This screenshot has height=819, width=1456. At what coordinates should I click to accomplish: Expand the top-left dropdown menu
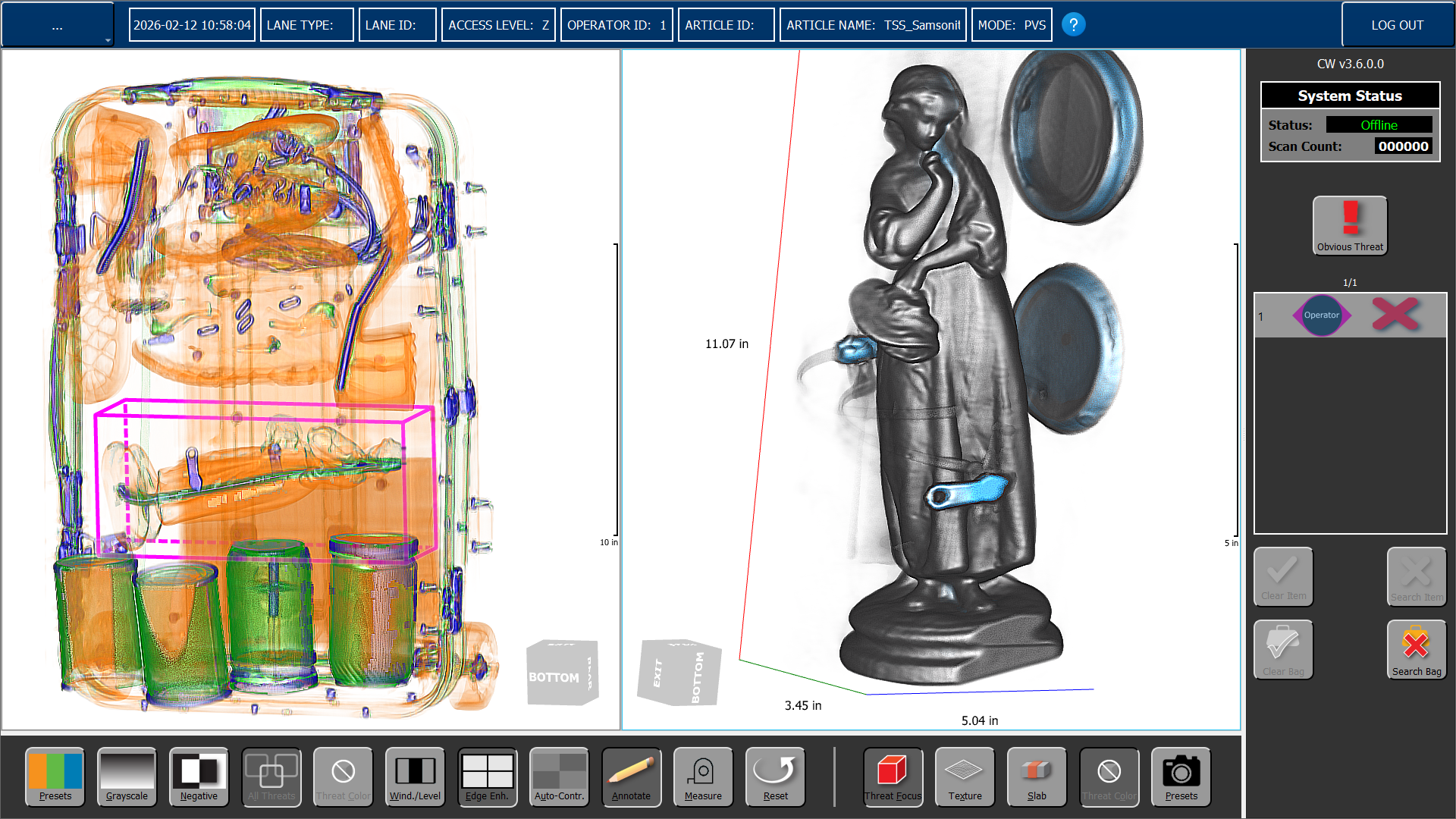(x=58, y=25)
